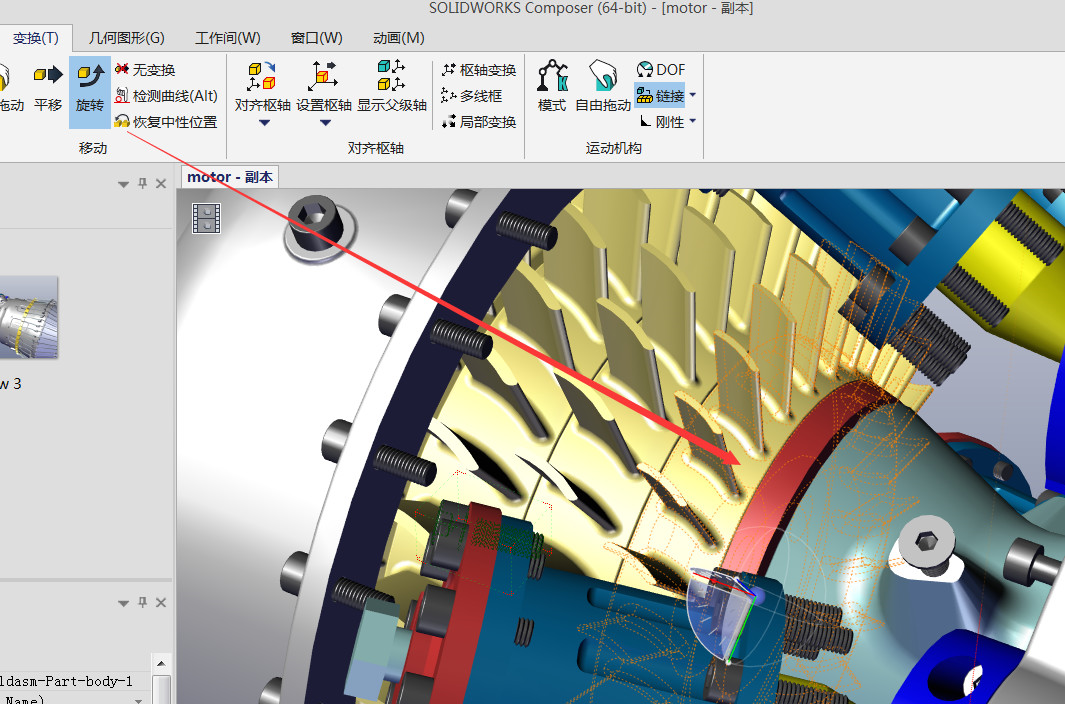Toggle the 多线框 multi-wireframe option

coord(472,96)
